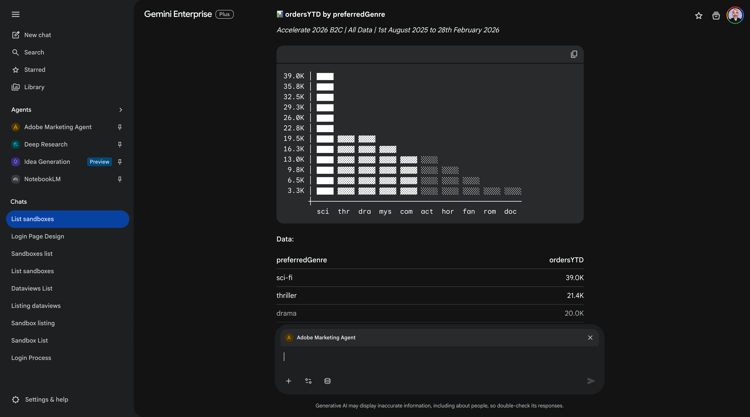Copy the chart code block
This screenshot has width=750, height=417.
(574, 54)
